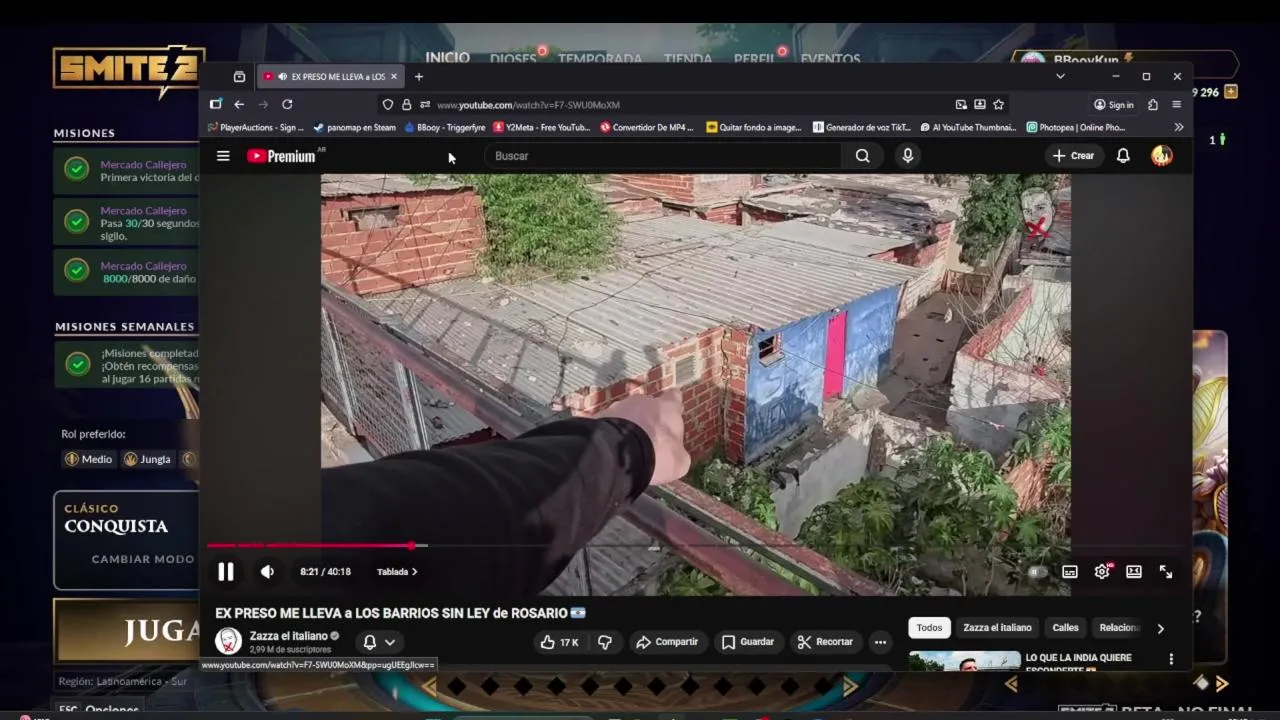1280x720 pixels.
Task: Mute the video with the volume icon
Action: pos(267,572)
